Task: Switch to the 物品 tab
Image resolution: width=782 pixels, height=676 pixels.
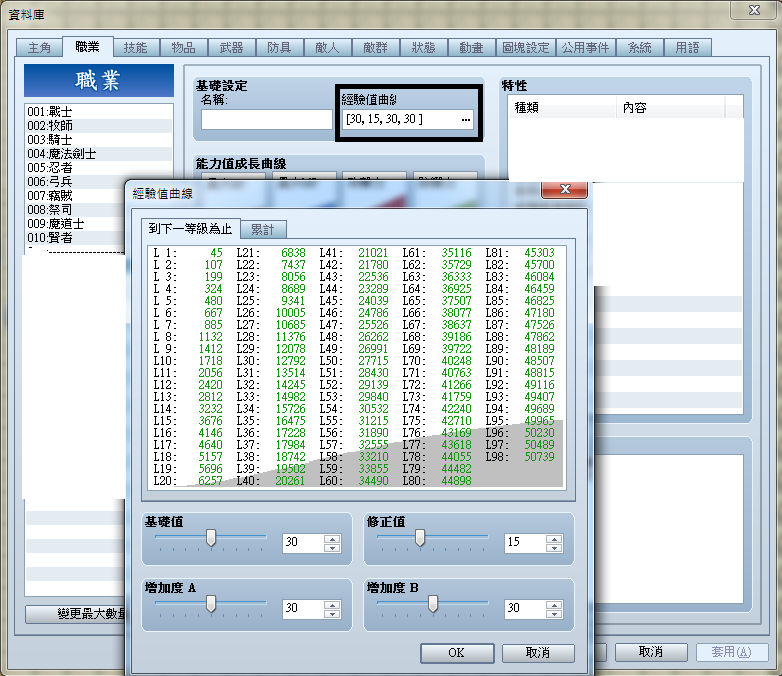Action: pyautogui.click(x=184, y=48)
